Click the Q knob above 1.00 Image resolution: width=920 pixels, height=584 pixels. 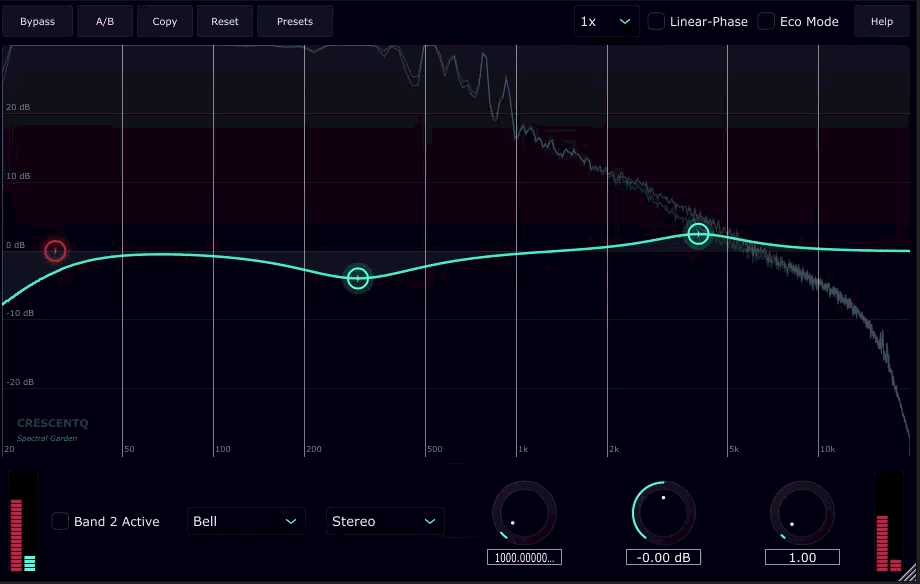pos(802,512)
